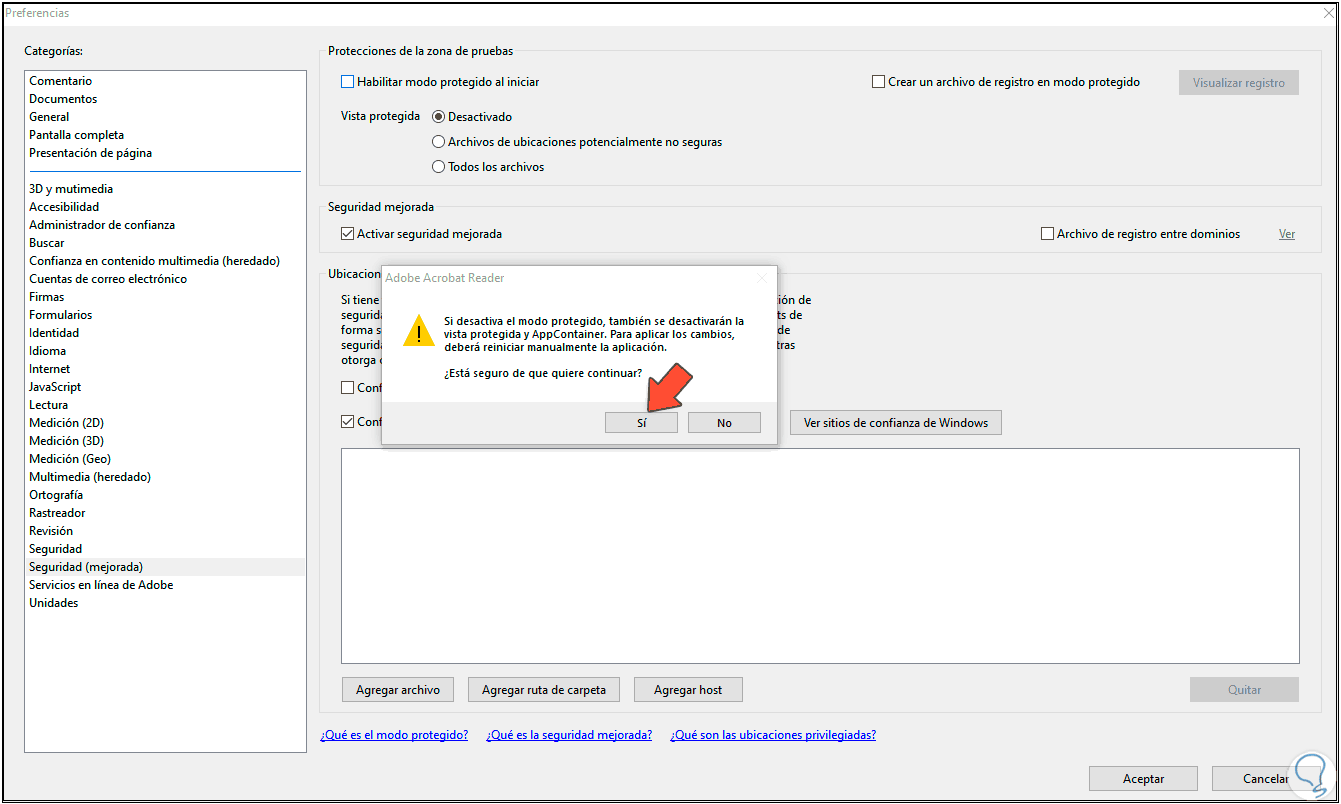The width and height of the screenshot is (1341, 804).
Task: Disable "Activar seguridad mejorada"
Action: point(347,233)
